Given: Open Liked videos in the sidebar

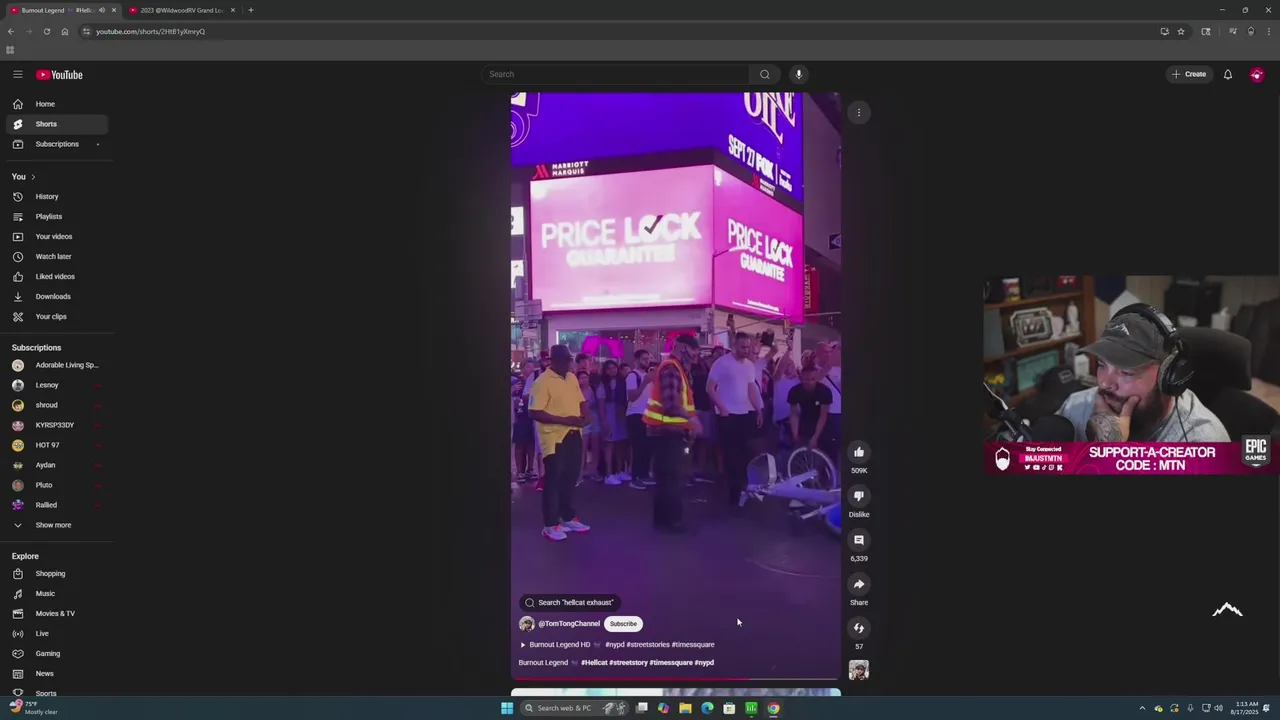Looking at the screenshot, I should click(x=55, y=277).
